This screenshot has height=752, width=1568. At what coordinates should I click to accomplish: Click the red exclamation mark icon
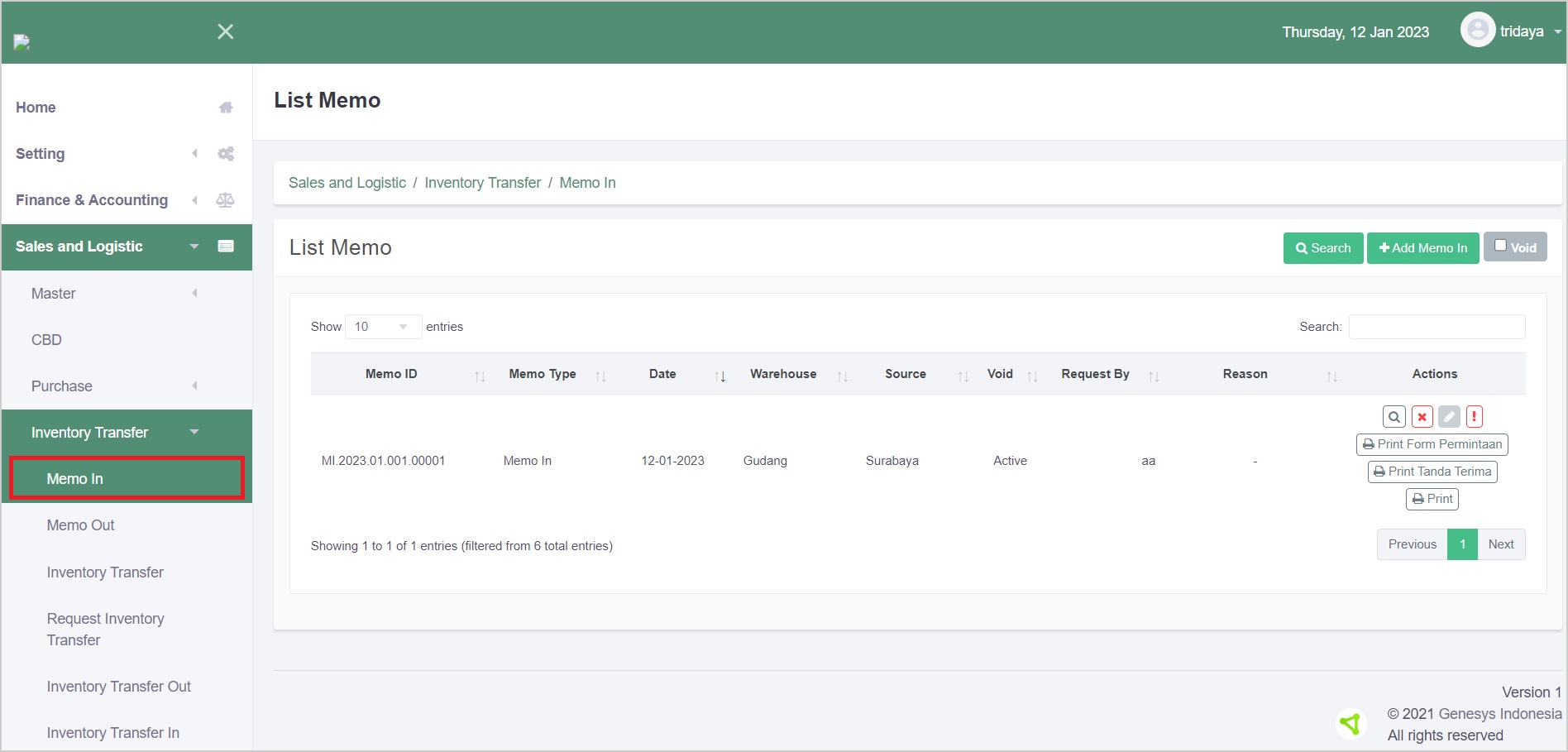click(1475, 417)
